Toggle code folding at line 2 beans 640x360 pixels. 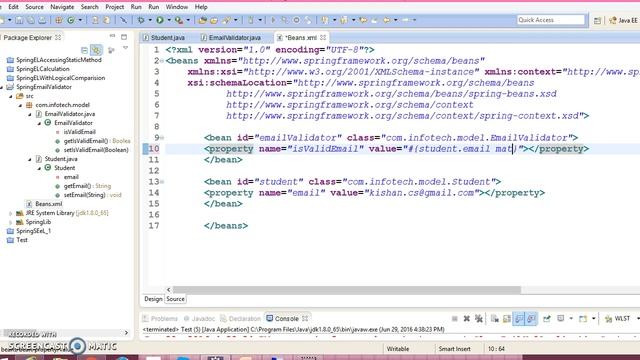pos(162,61)
